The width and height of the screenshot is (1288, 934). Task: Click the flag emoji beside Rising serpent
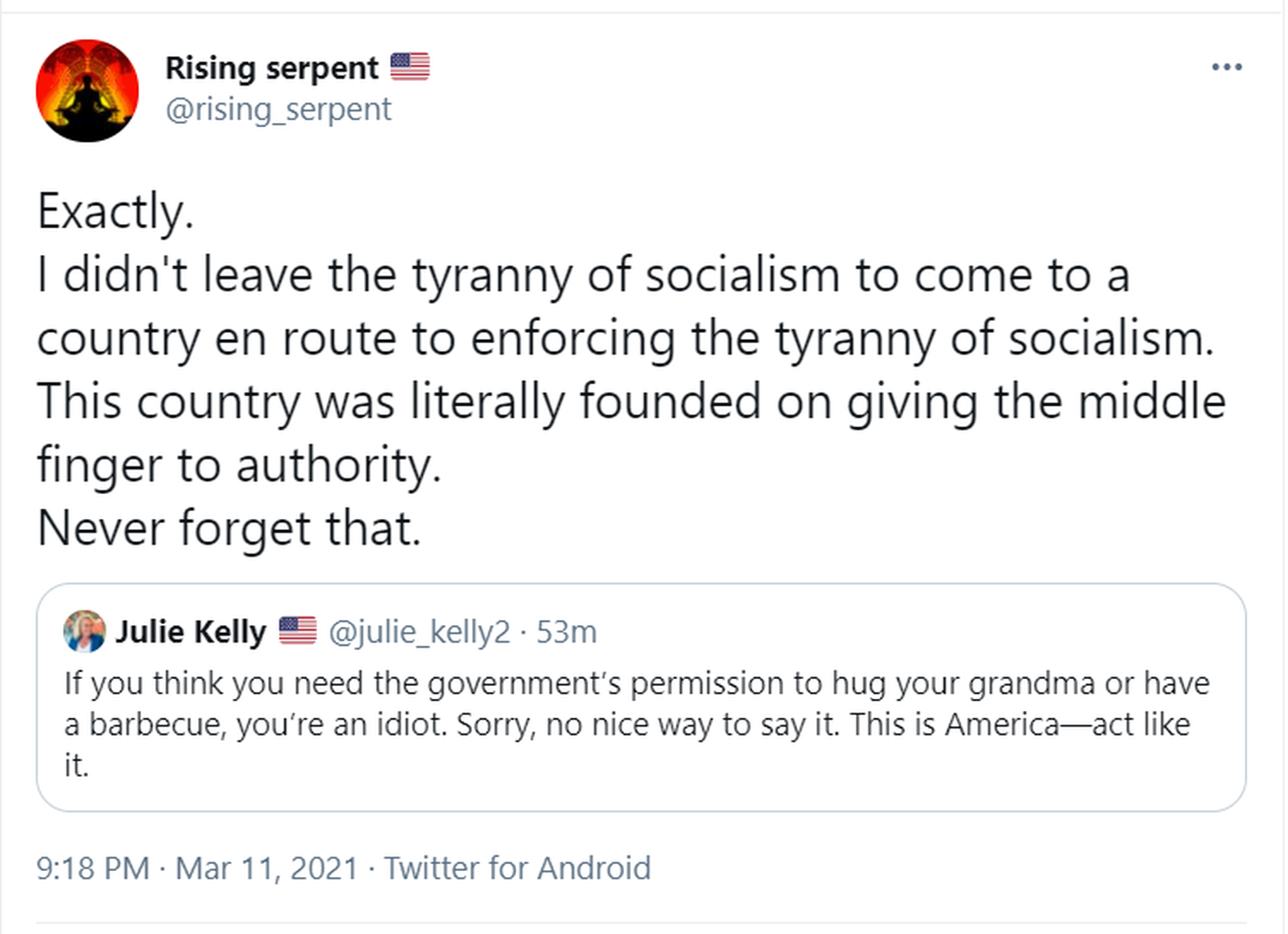tap(410, 67)
